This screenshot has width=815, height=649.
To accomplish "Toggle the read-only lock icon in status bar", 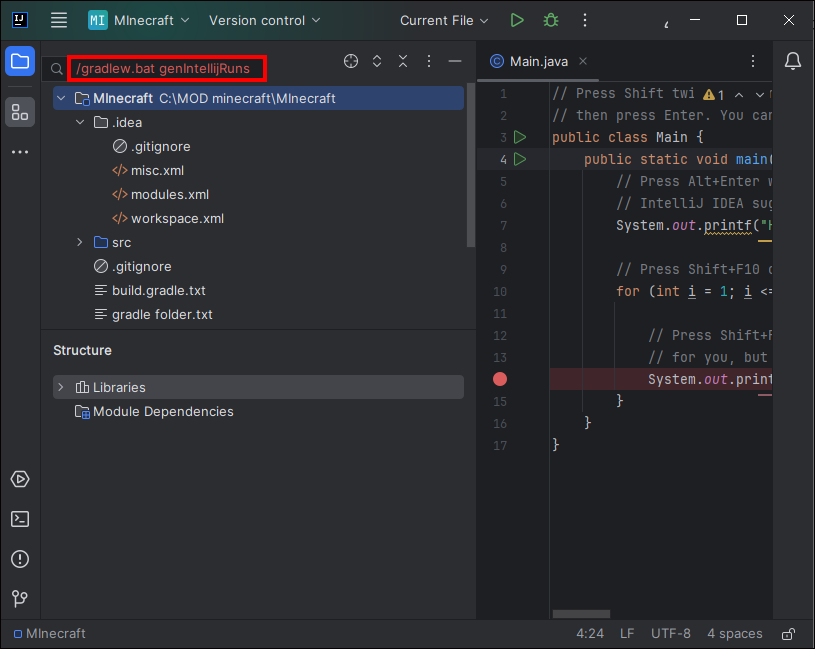I will pos(788,634).
